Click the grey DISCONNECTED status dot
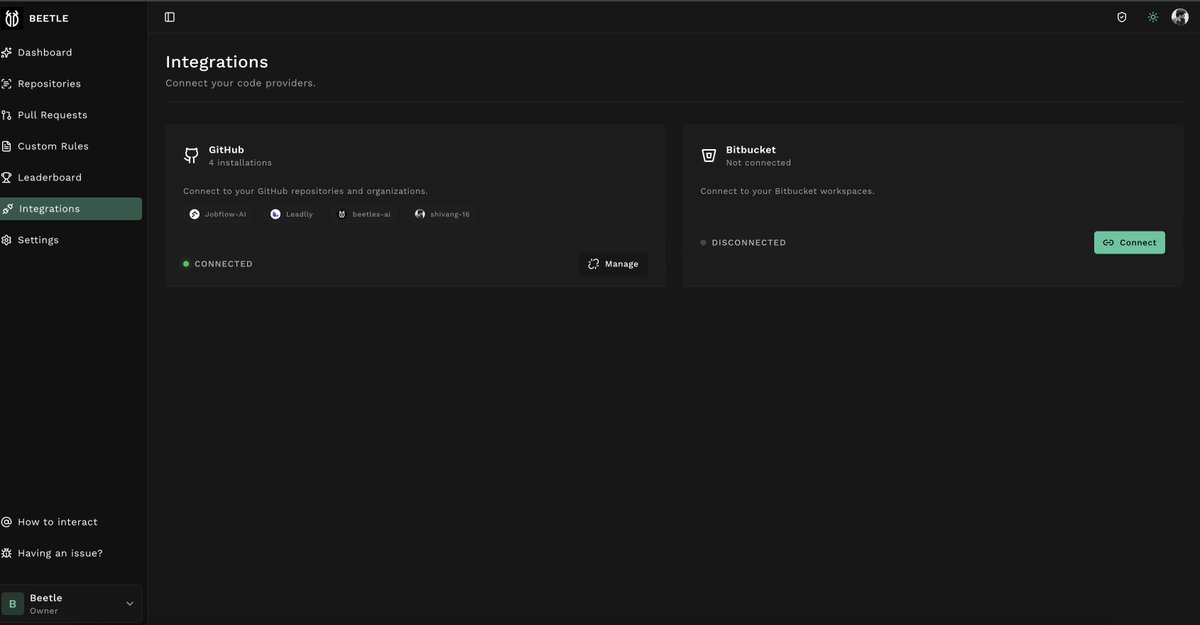1200x625 pixels. [703, 242]
